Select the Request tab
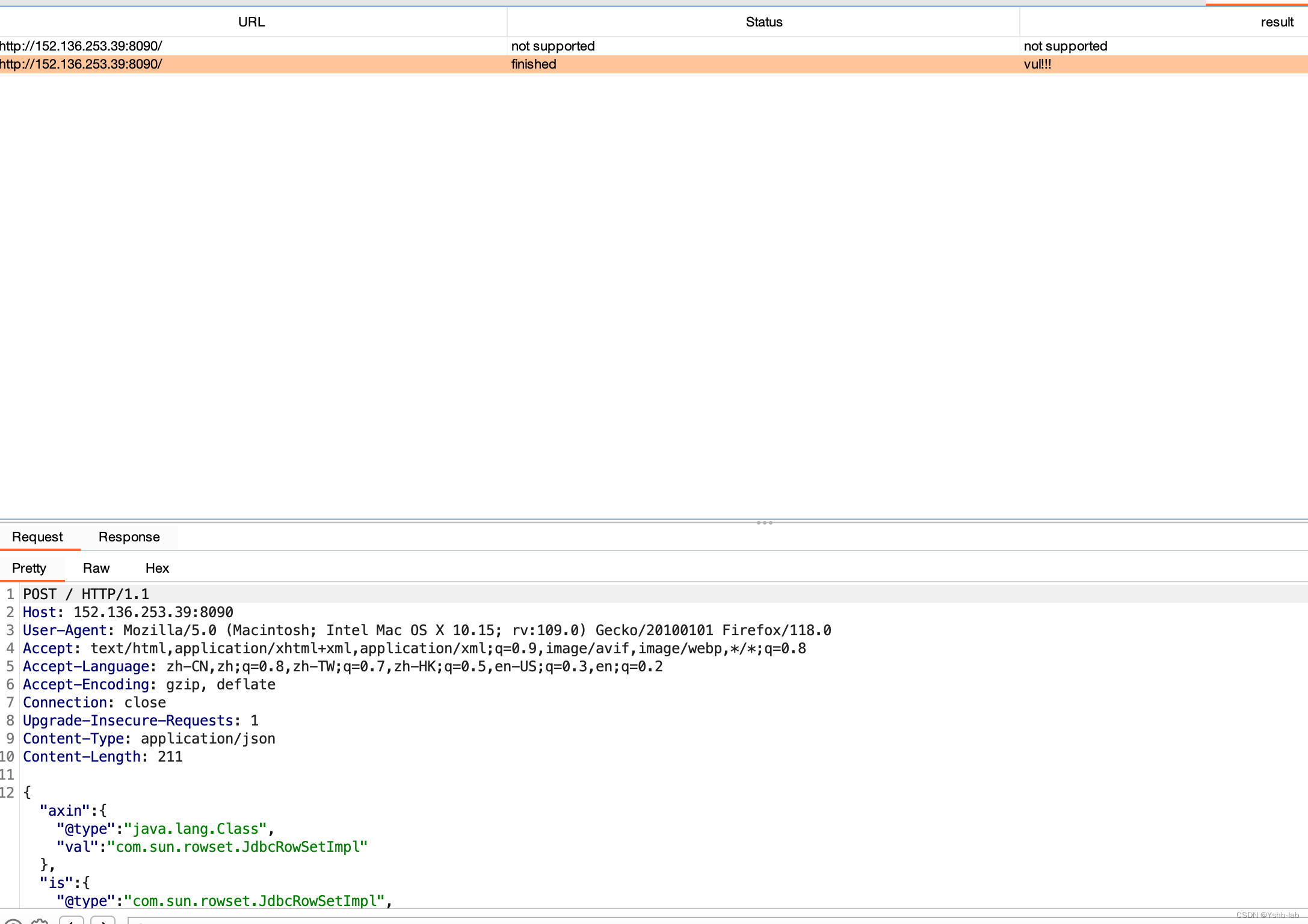 pyautogui.click(x=38, y=537)
